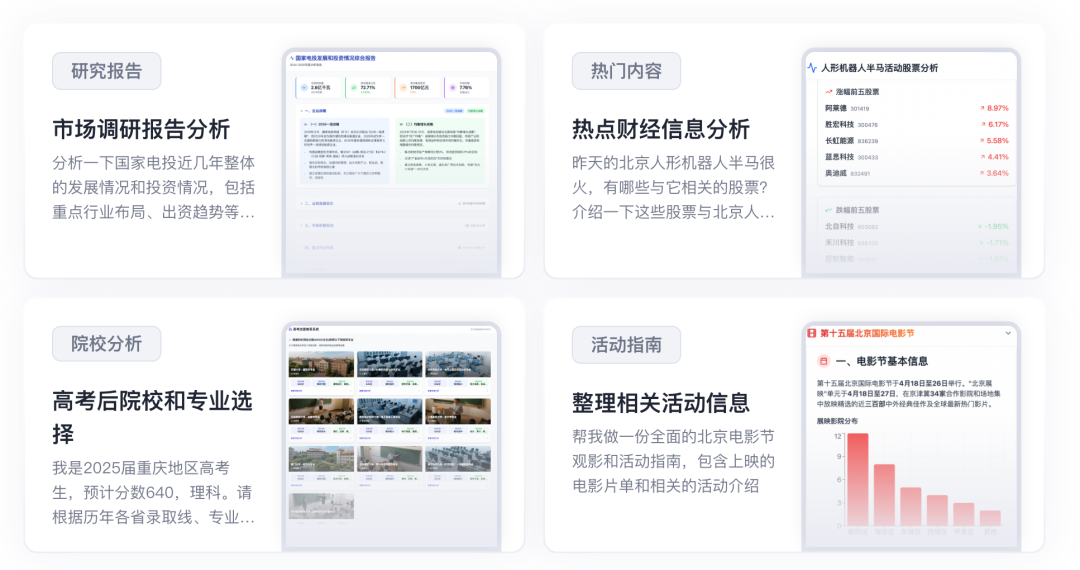1080x570 pixels.
Task: Click the blue icon on the 2.6亿千瓦 stat card
Action: point(304,87)
